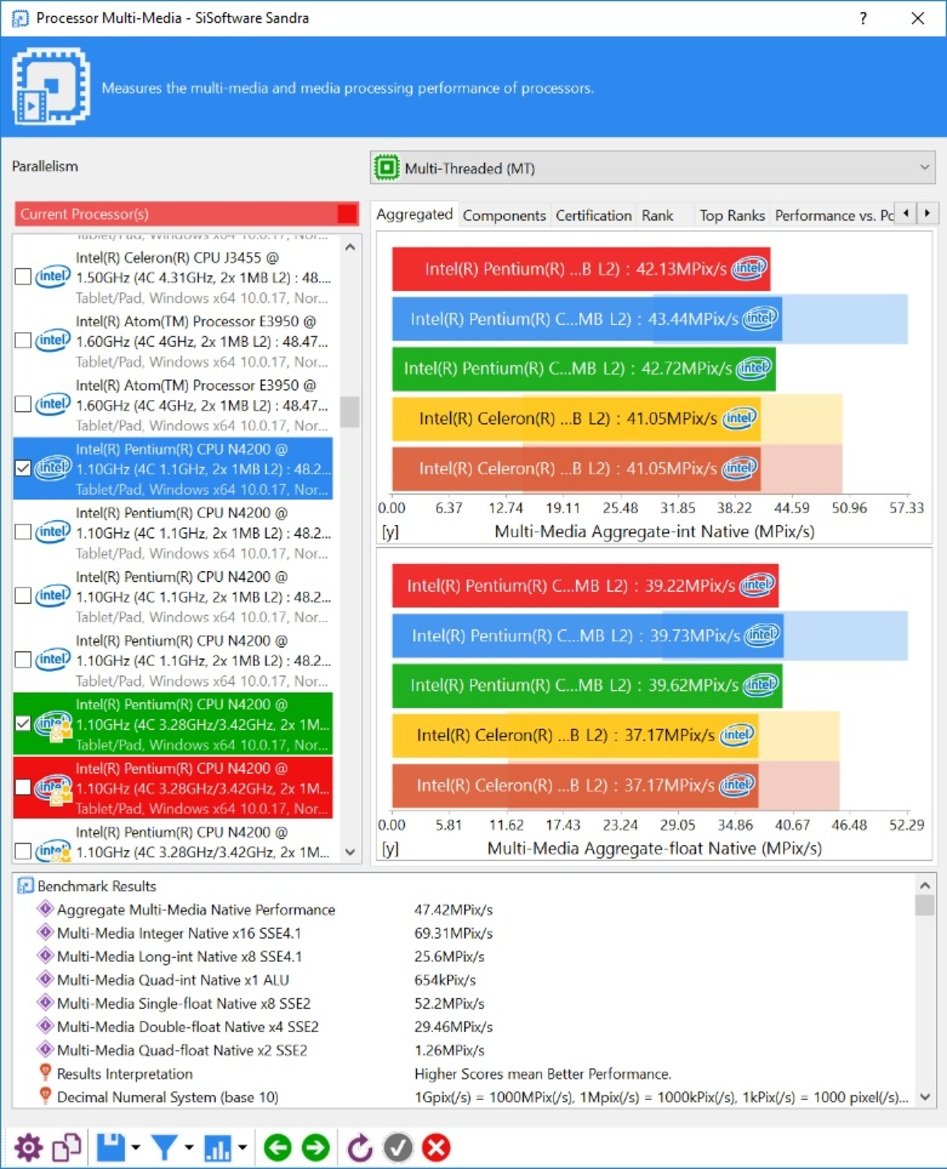This screenshot has height=1169, width=947.
Task: Click the blue bar showing 43.44MPix/s
Action: click(x=587, y=319)
